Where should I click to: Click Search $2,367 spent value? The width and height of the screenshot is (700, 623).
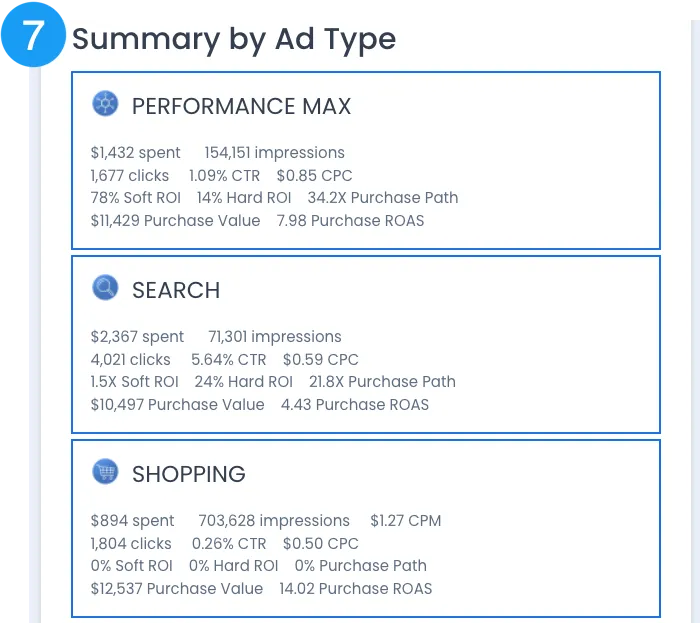(137, 337)
